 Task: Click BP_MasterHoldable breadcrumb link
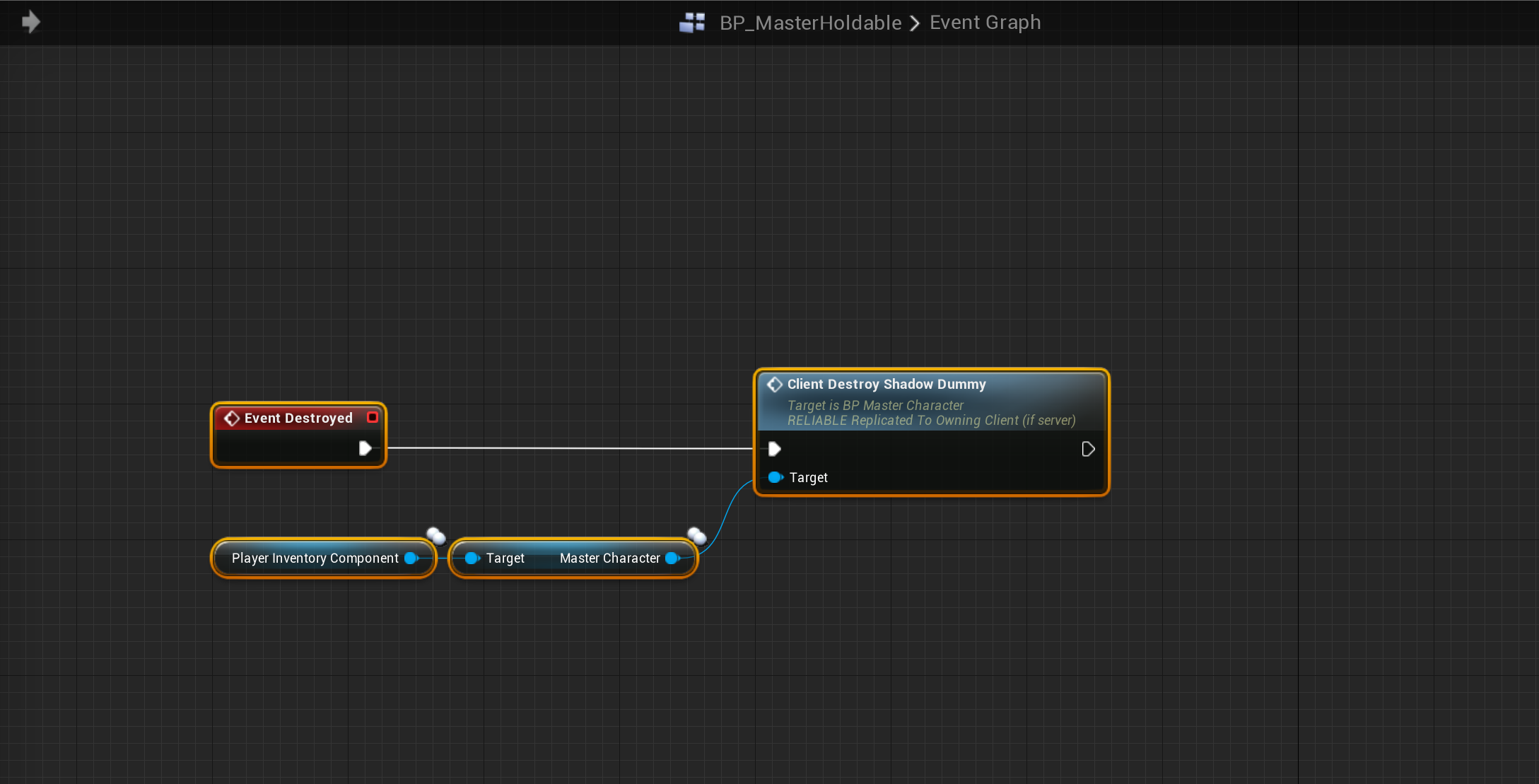[x=810, y=23]
